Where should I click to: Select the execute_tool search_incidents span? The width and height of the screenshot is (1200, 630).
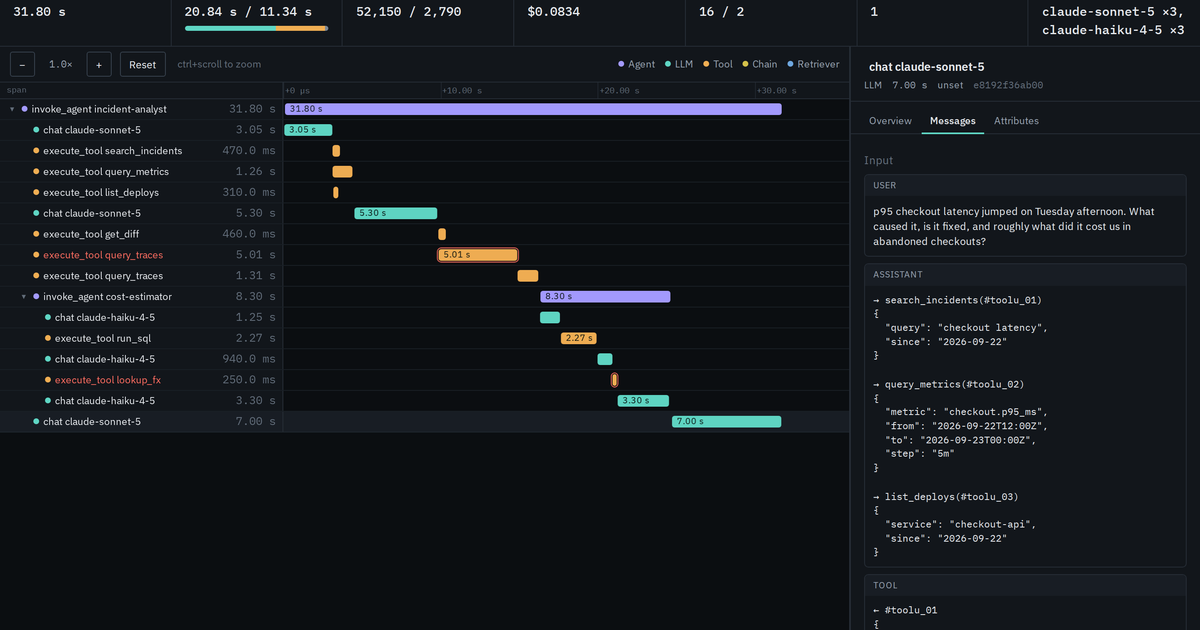(x=141, y=151)
